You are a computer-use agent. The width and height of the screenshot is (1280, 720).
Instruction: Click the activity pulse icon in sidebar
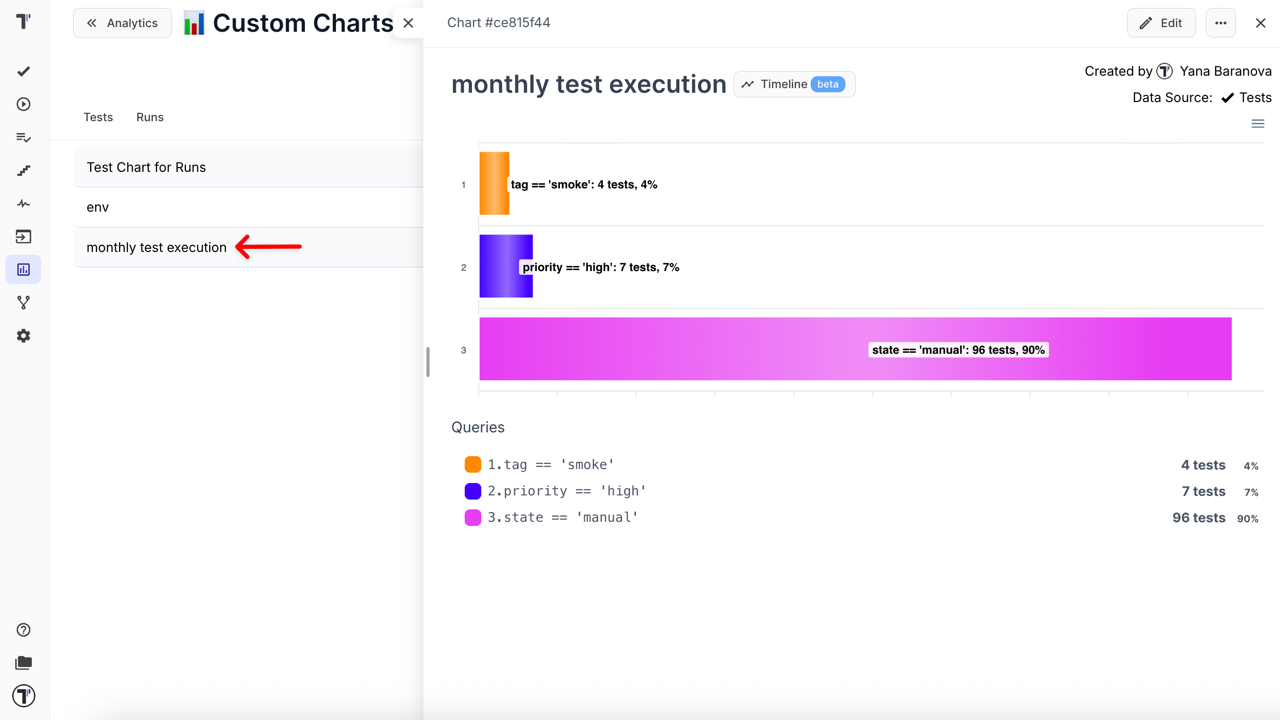(23, 203)
